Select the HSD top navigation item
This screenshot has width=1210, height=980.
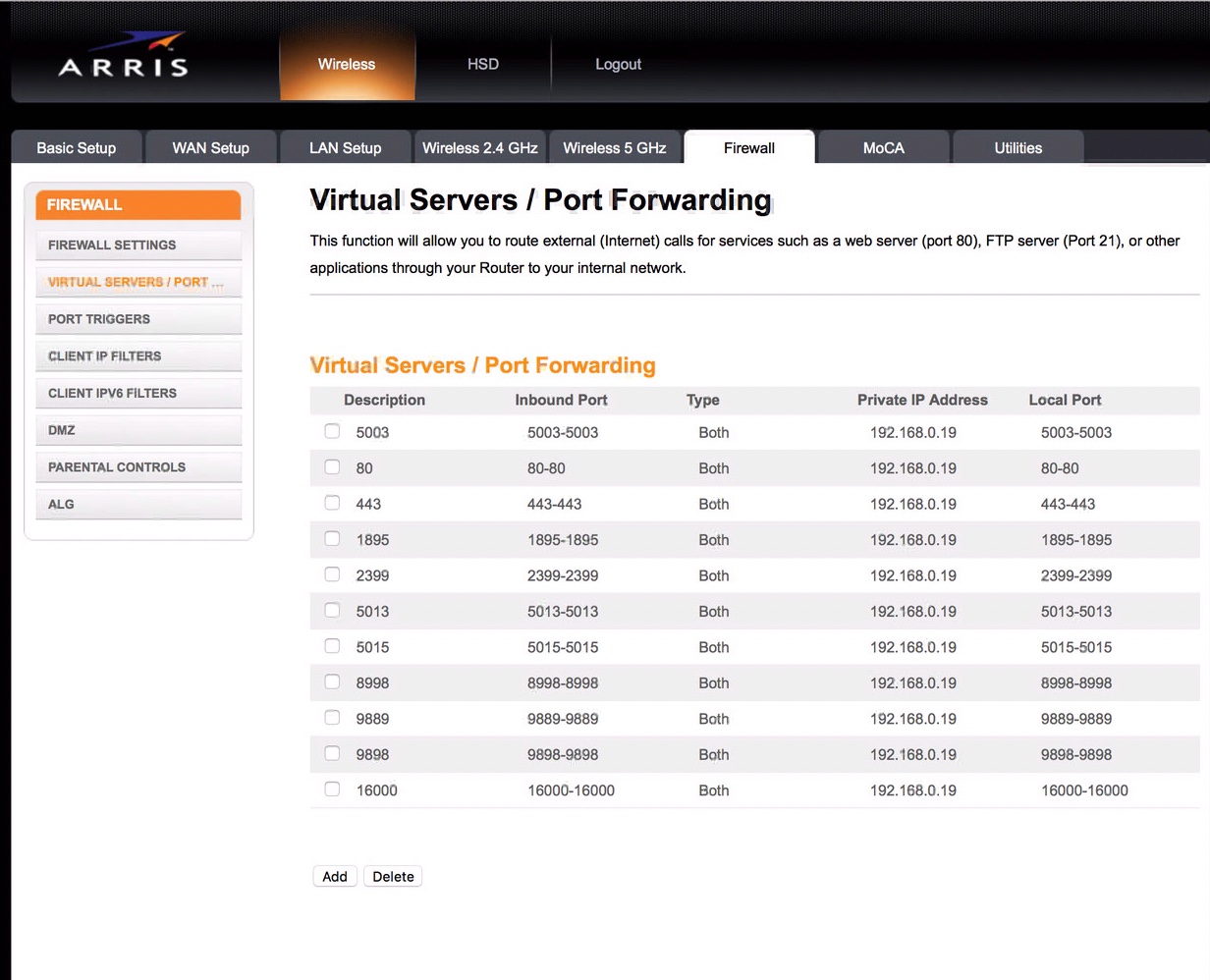(x=483, y=64)
